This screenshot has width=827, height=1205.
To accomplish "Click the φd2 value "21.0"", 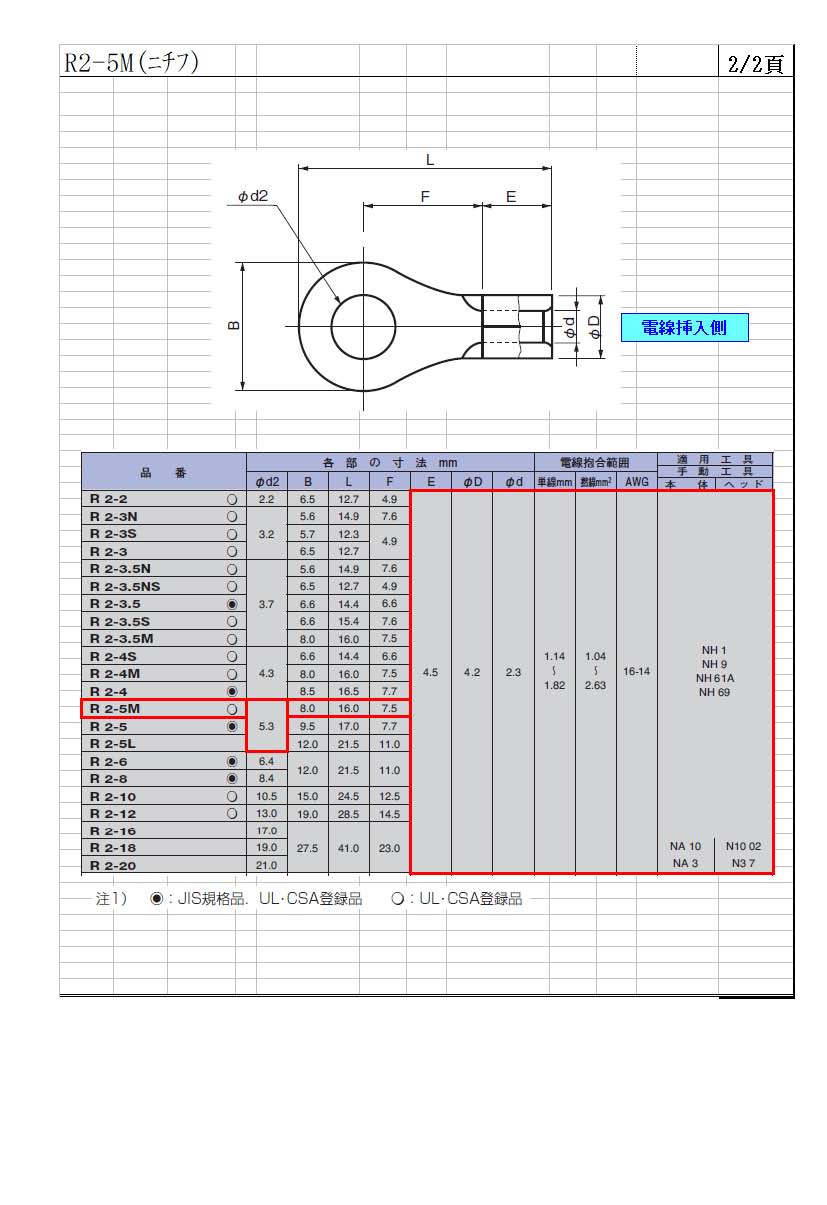I will click(x=266, y=866).
